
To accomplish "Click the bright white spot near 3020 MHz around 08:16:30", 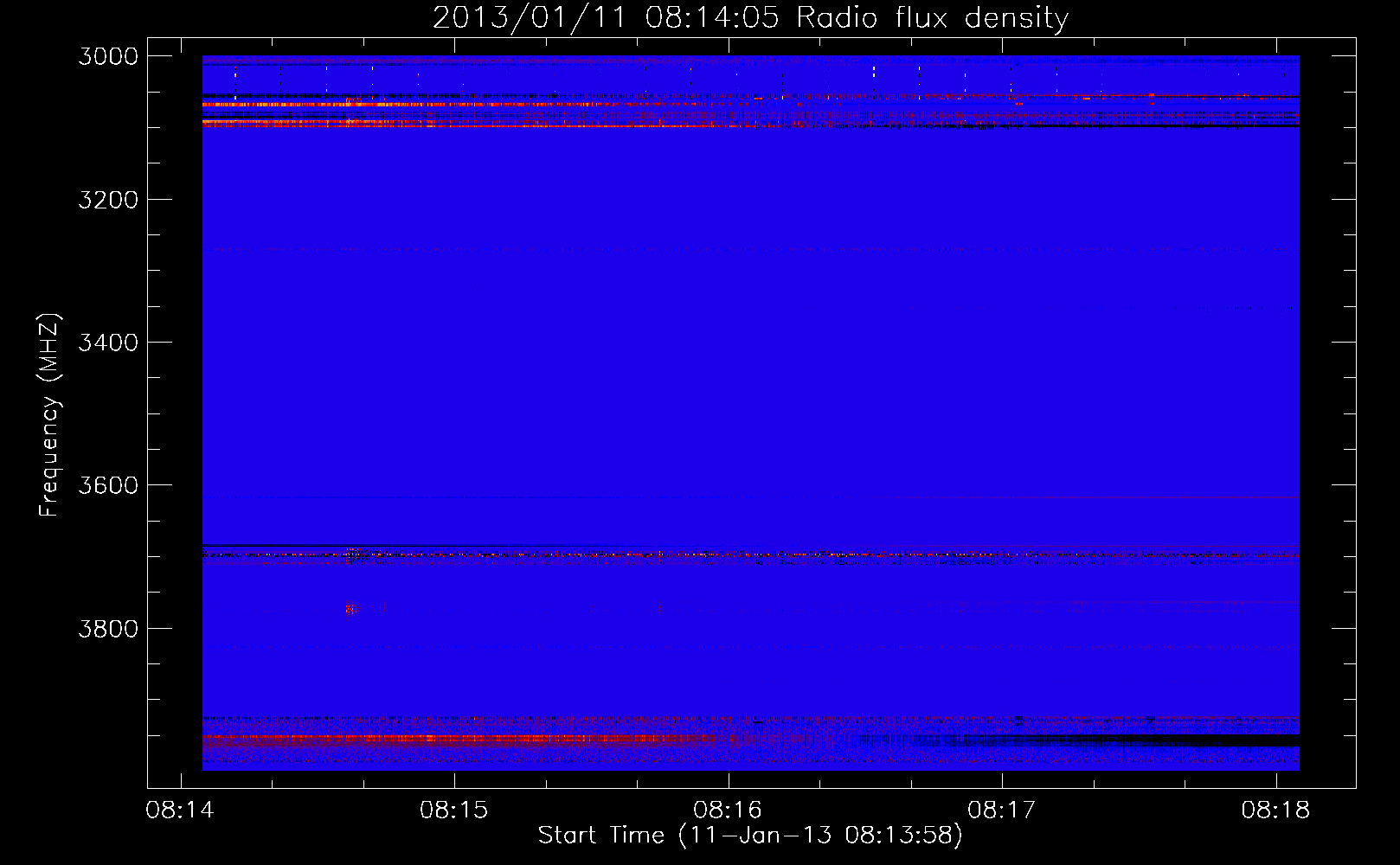I will 874,71.
